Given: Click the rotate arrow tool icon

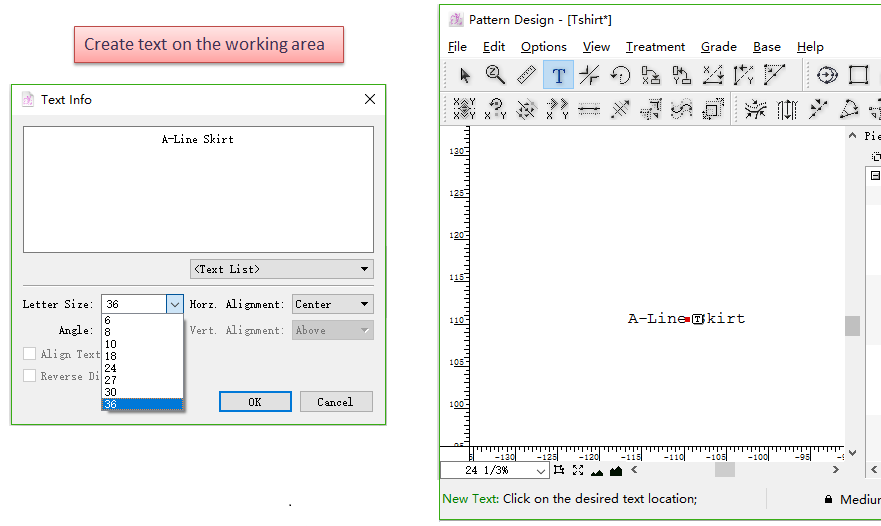Looking at the screenshot, I should (620, 75).
